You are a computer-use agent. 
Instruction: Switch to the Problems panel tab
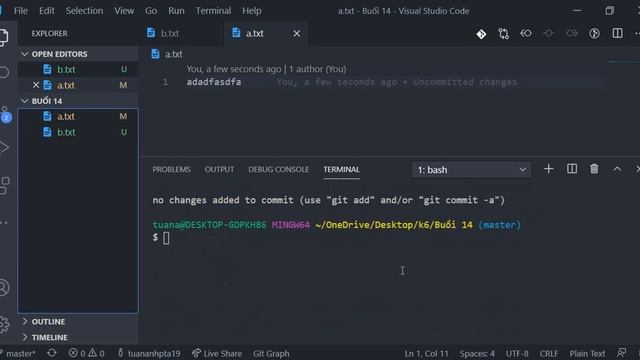171,169
